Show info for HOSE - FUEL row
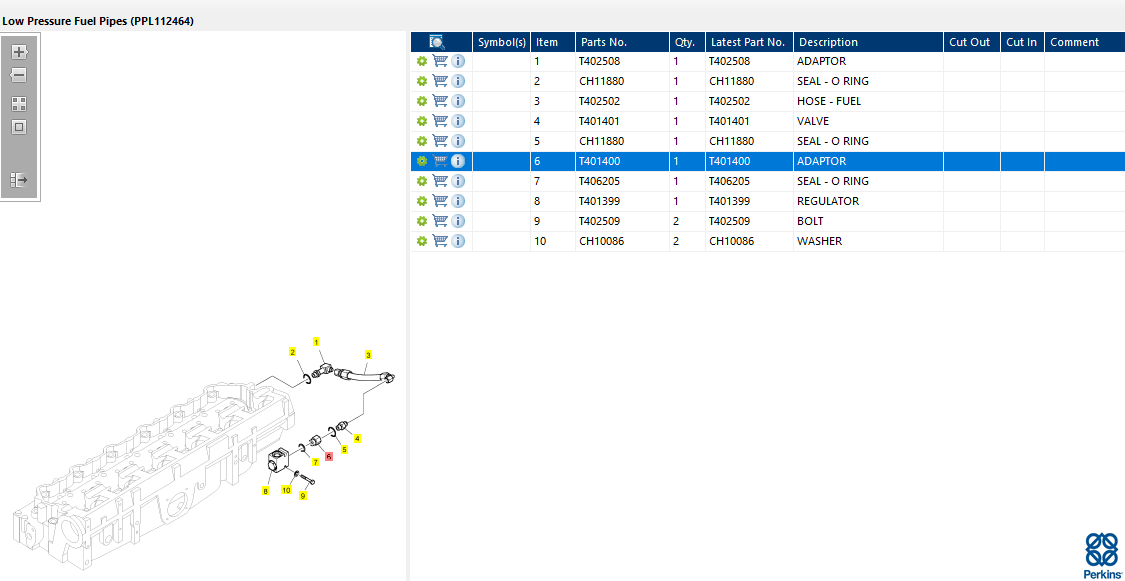Screen dimensions: 1125x581 coord(458,101)
